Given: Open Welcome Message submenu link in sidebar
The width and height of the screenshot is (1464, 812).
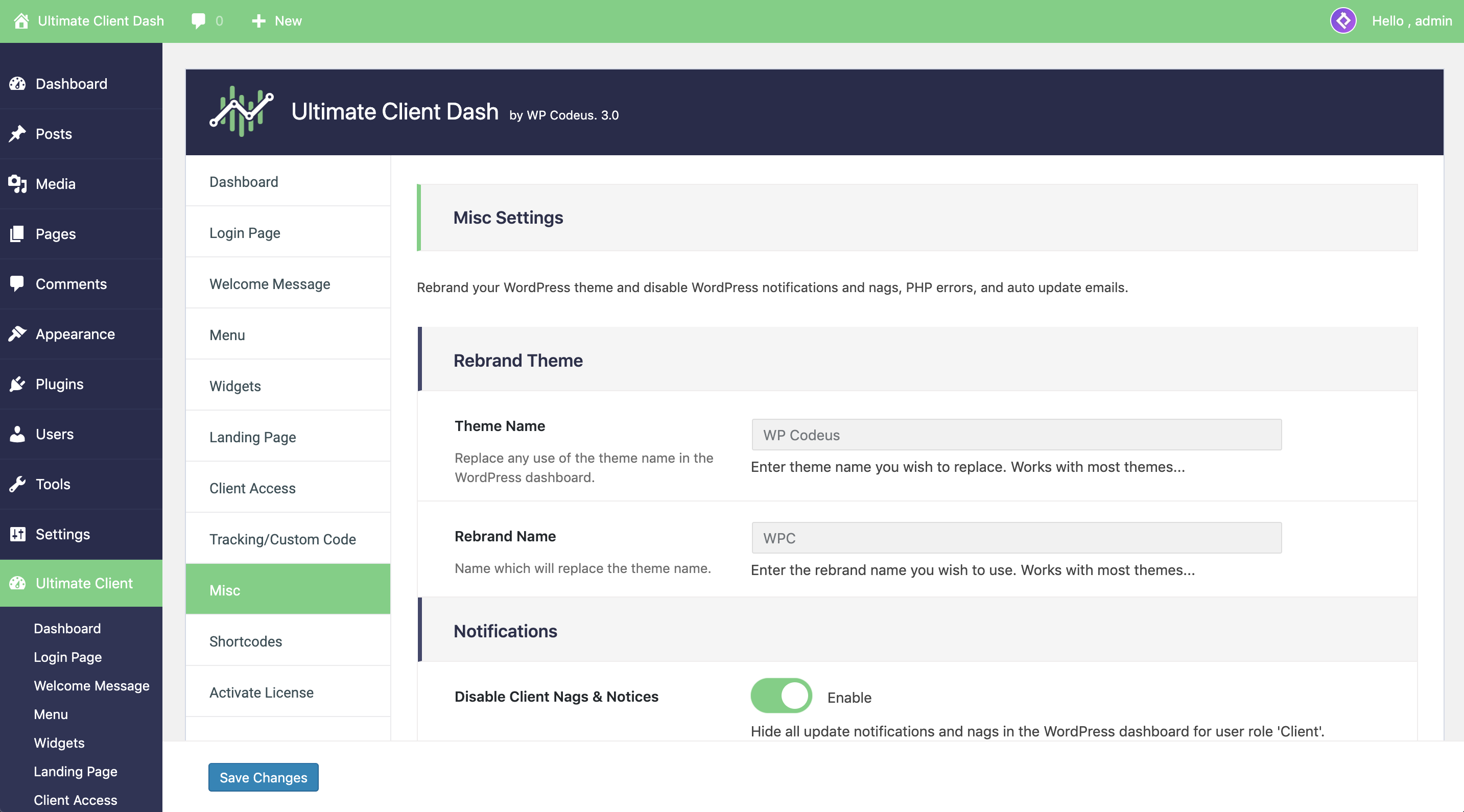Looking at the screenshot, I should click(x=91, y=686).
